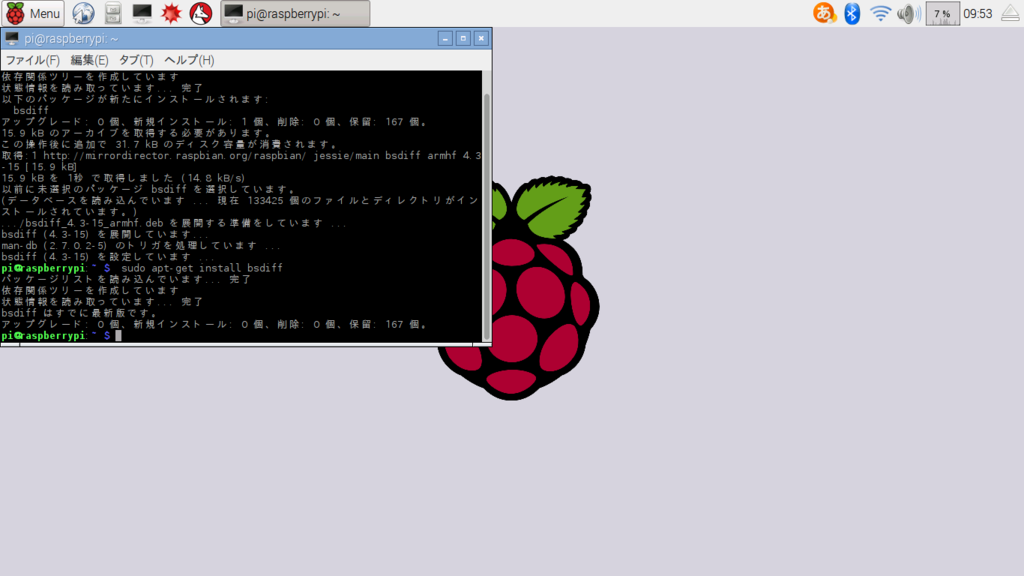This screenshot has height=576, width=1024.
Task: Open the Wolfram wolf icon
Action: 200,13
